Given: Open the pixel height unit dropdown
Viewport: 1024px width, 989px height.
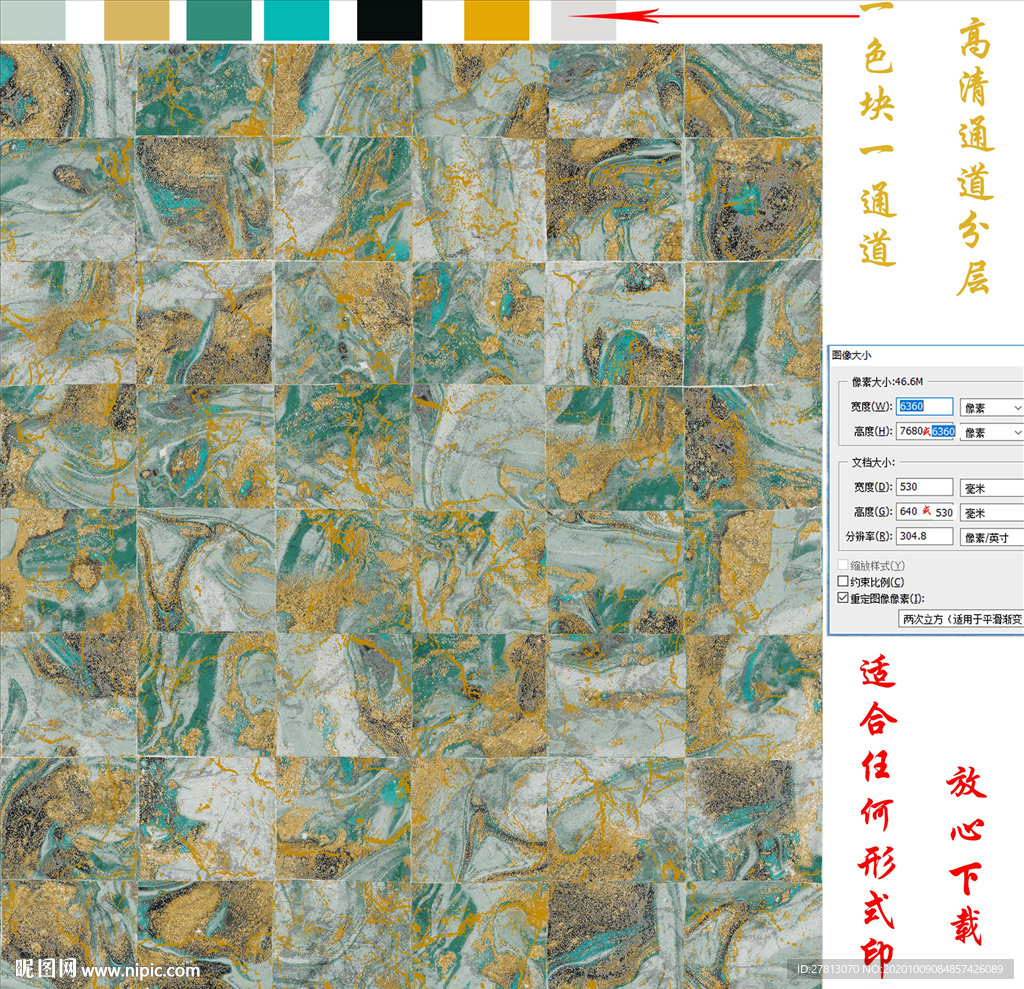Looking at the screenshot, I should coord(991,432).
